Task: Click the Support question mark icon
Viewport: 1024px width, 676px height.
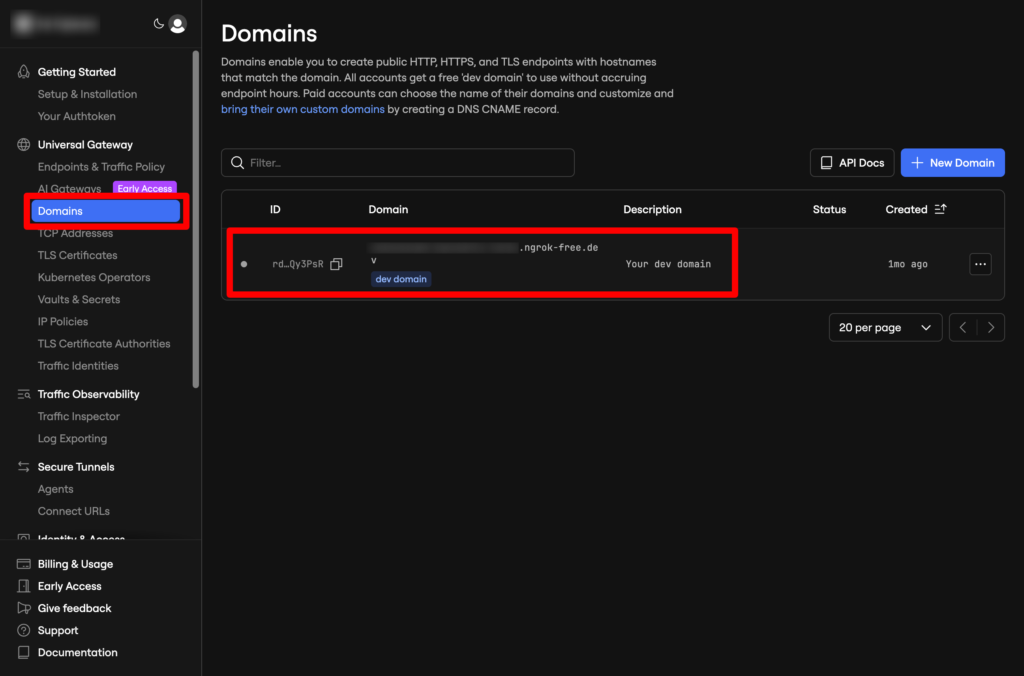Action: [24, 631]
